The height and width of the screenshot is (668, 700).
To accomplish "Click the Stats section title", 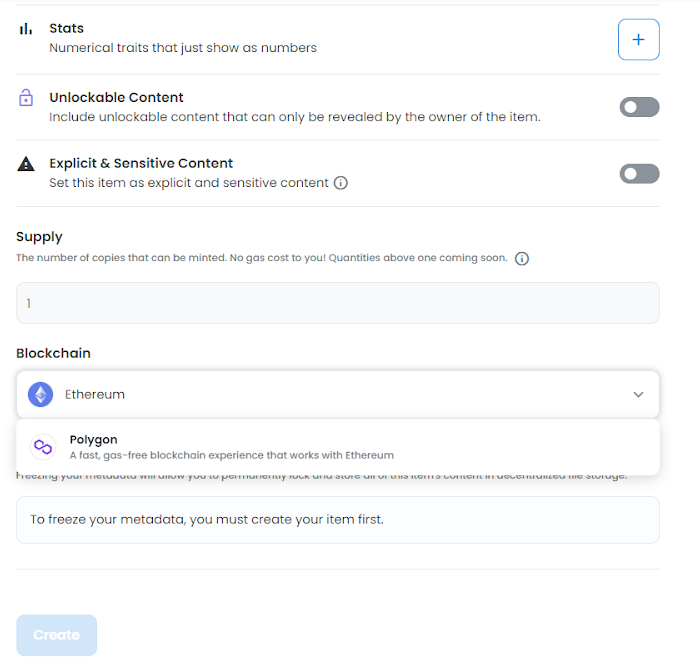I will 67,29.
